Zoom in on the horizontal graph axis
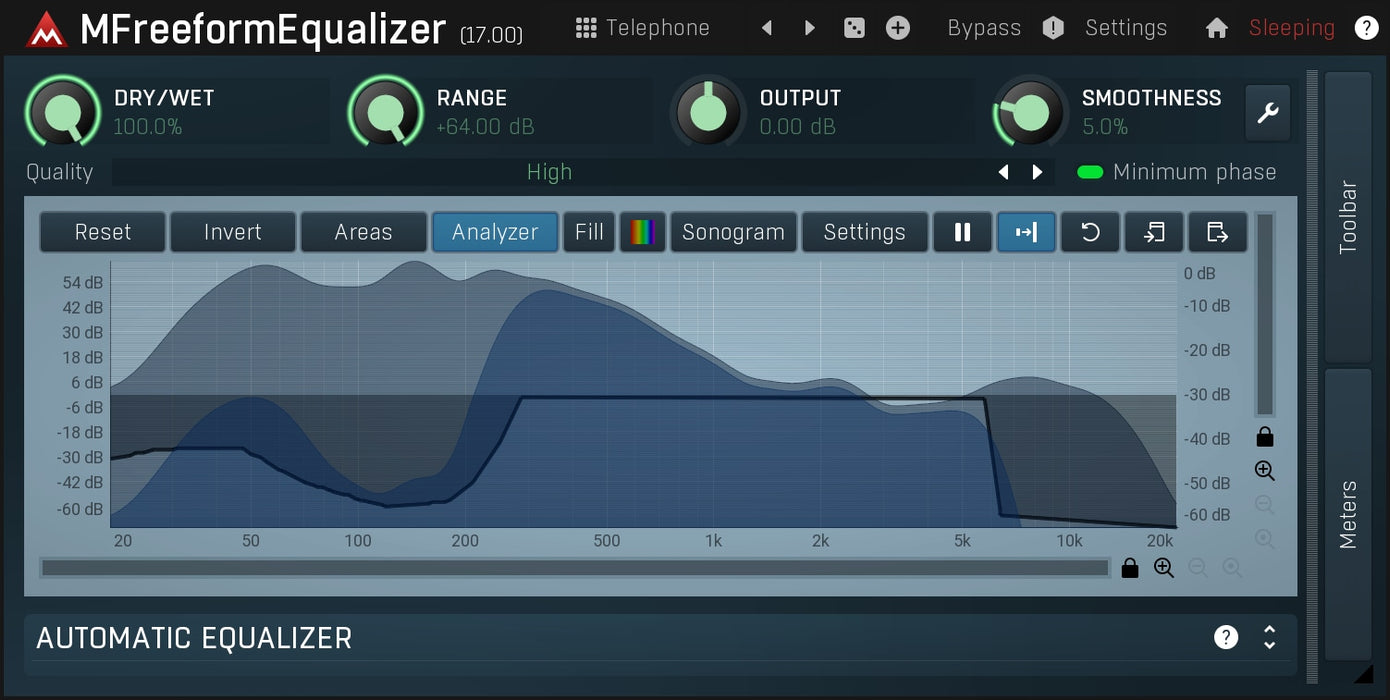 click(x=1163, y=568)
